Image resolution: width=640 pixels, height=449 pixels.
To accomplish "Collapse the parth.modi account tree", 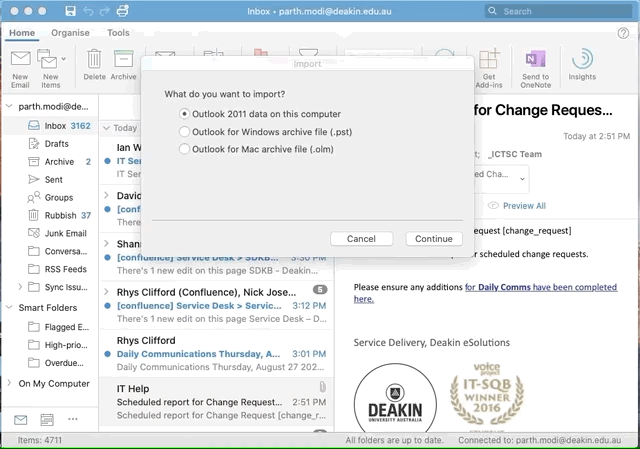I will 9,107.
